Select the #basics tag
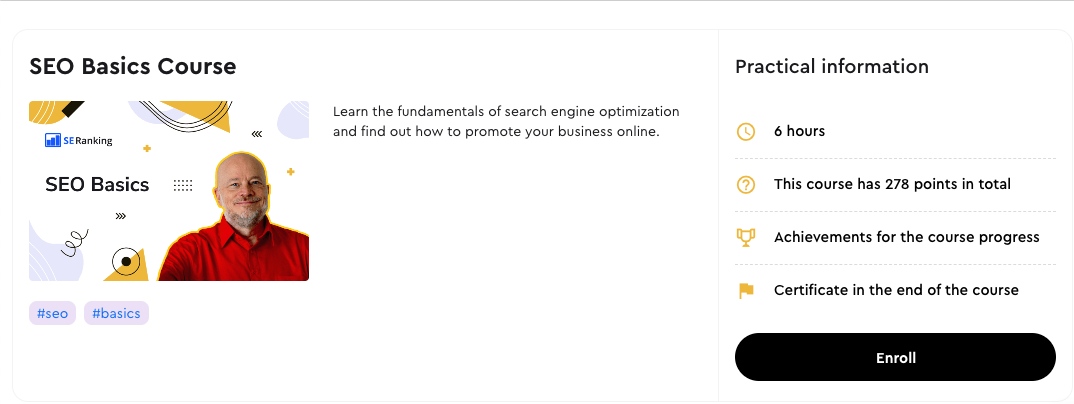 click(116, 314)
